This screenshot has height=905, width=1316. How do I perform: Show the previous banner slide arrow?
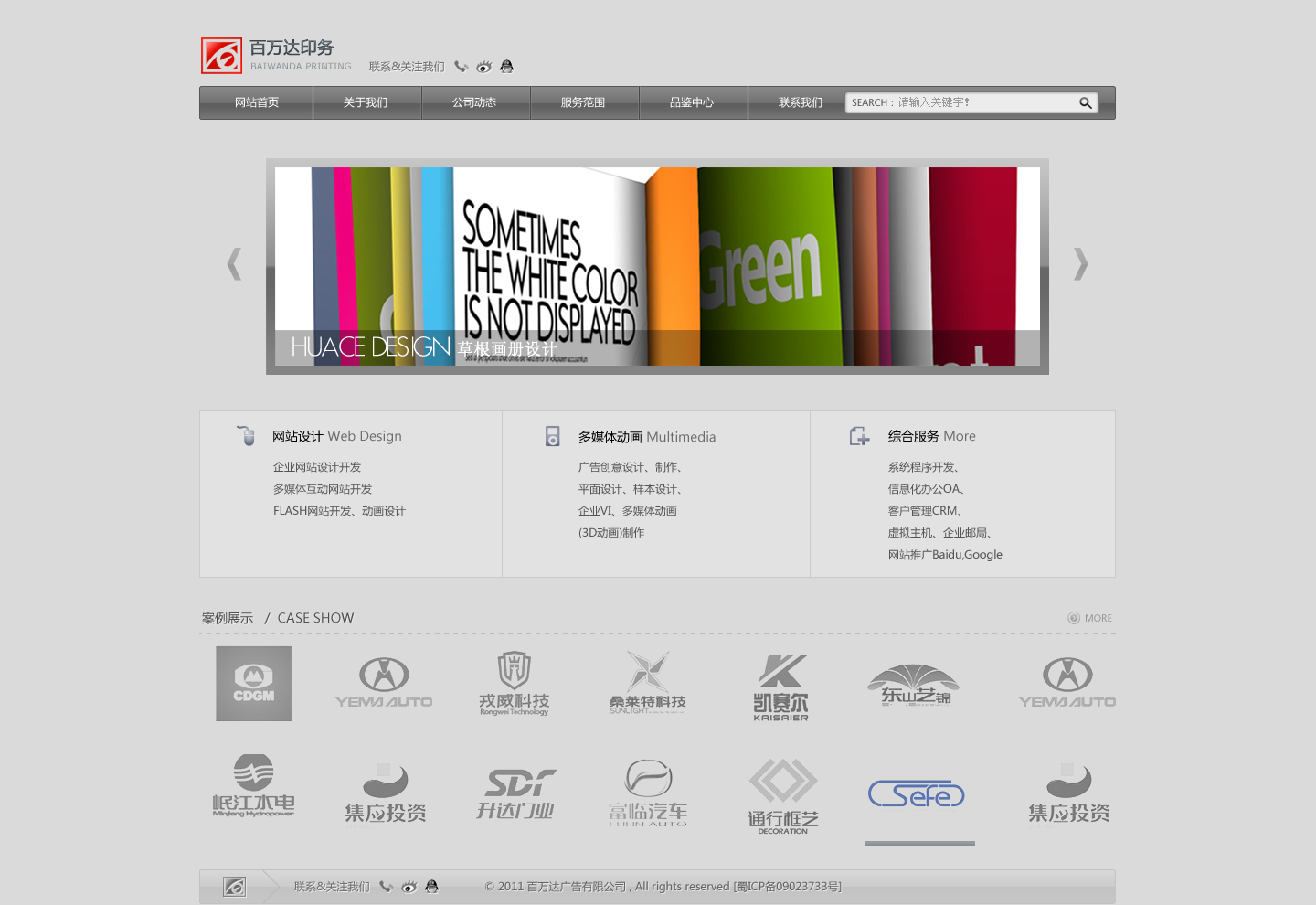coord(234,264)
